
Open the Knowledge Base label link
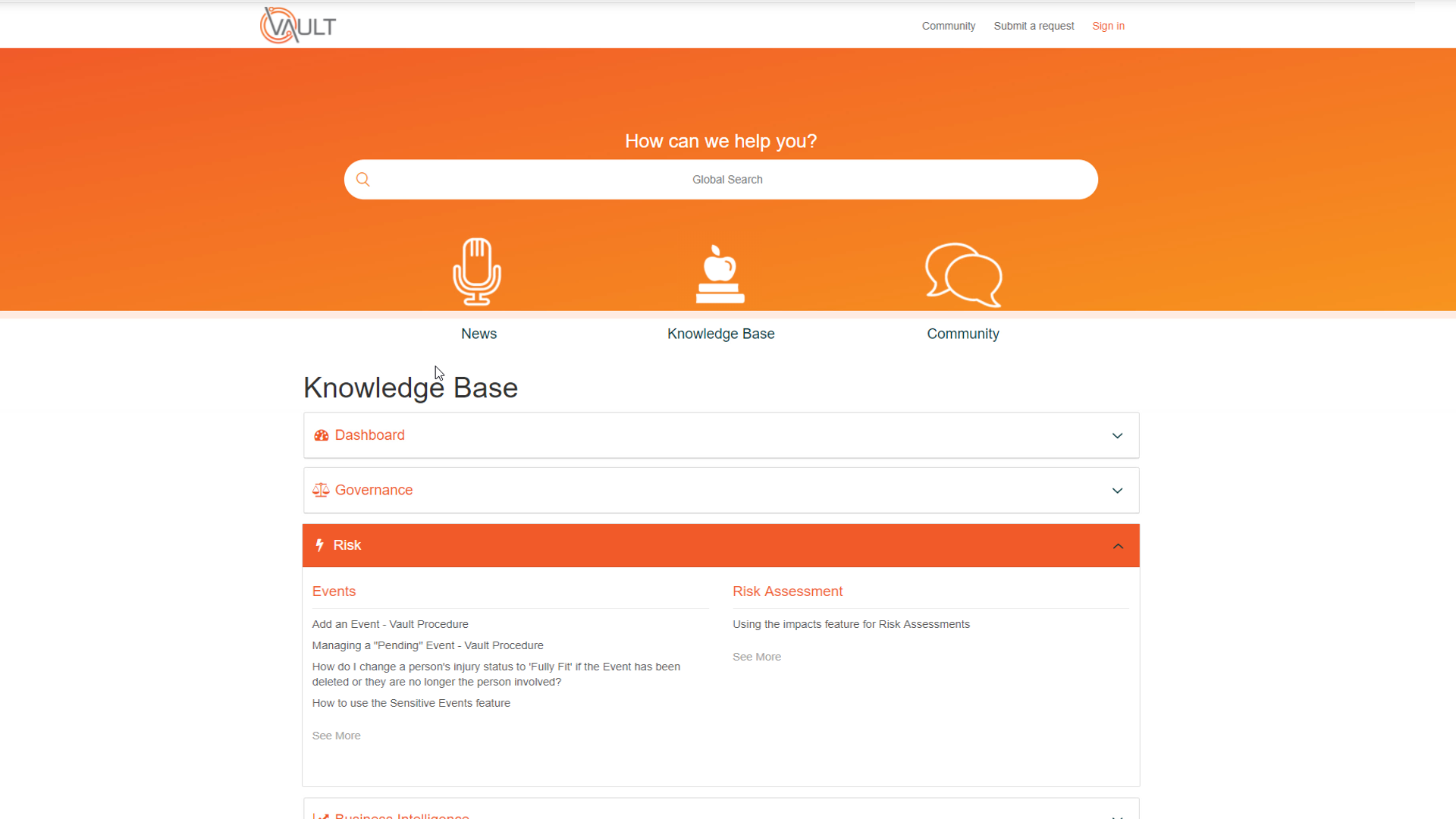tap(720, 334)
